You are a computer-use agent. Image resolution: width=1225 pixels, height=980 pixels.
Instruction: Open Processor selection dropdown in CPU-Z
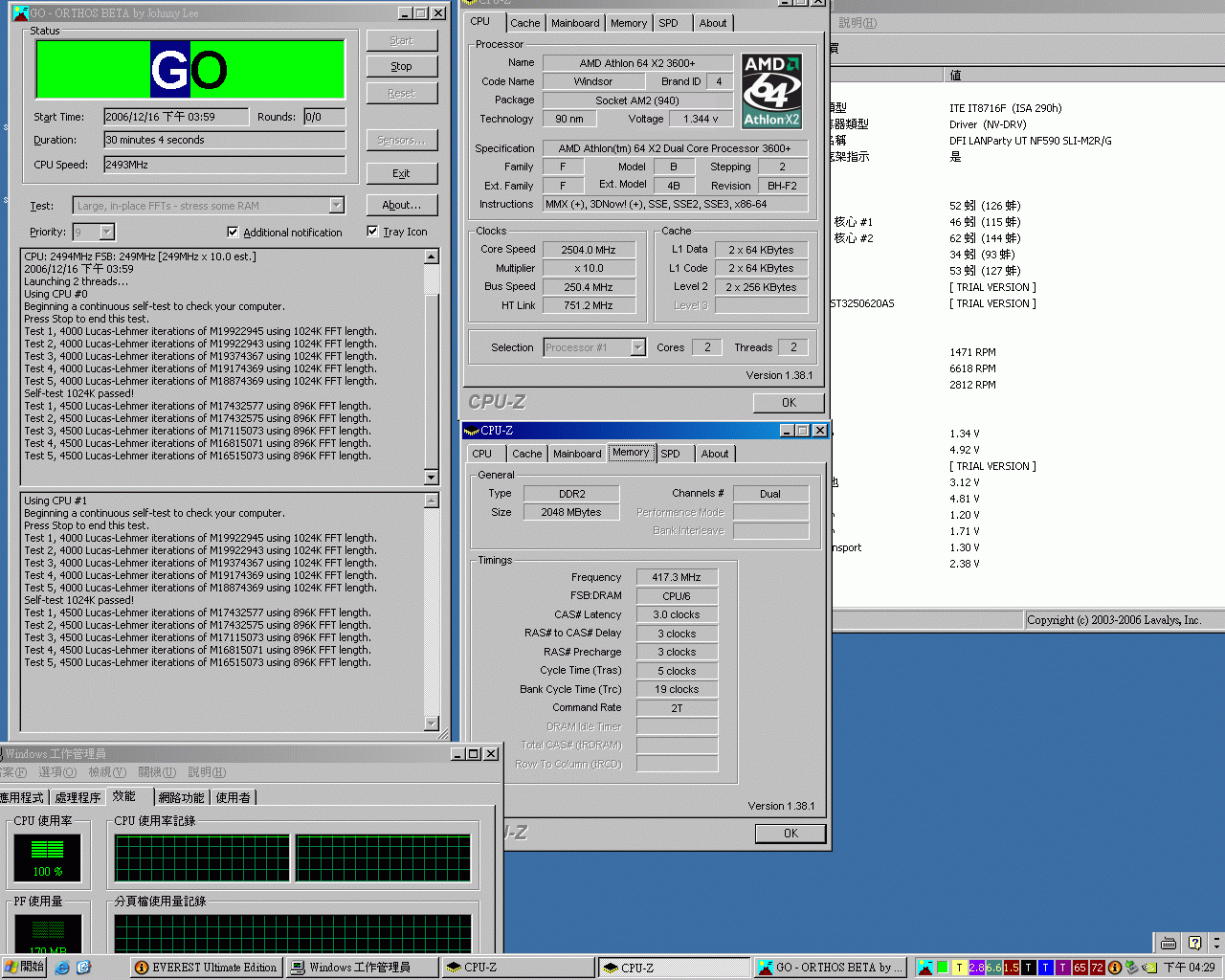pos(638,347)
